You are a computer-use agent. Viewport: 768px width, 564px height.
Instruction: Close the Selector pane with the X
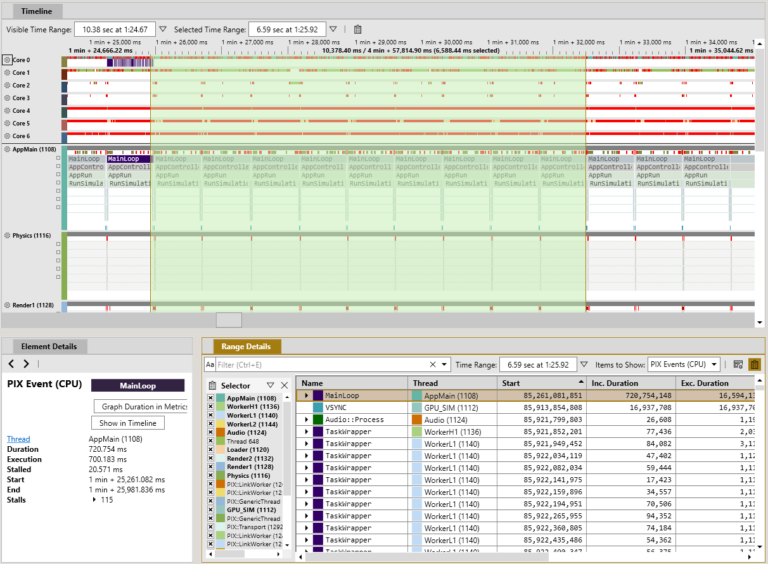pyautogui.click(x=284, y=385)
